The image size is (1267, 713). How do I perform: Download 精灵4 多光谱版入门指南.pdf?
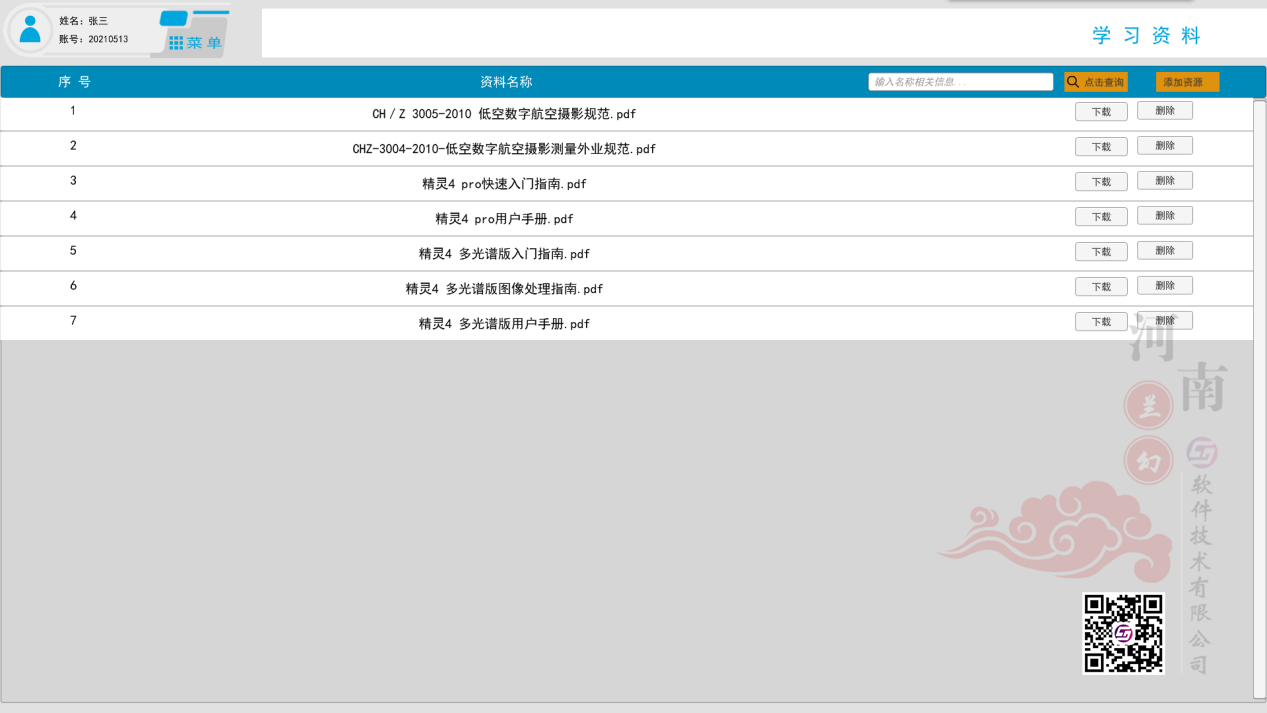[x=1100, y=251]
